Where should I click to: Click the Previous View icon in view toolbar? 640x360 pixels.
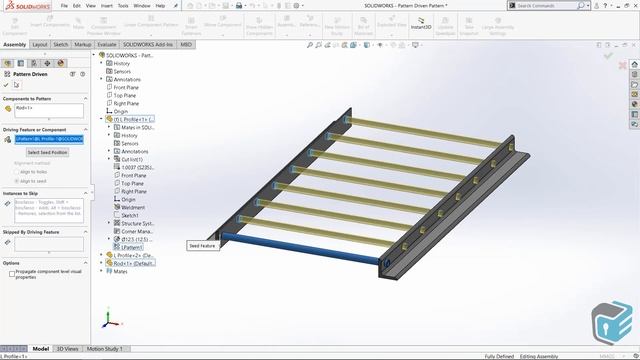(x=327, y=45)
